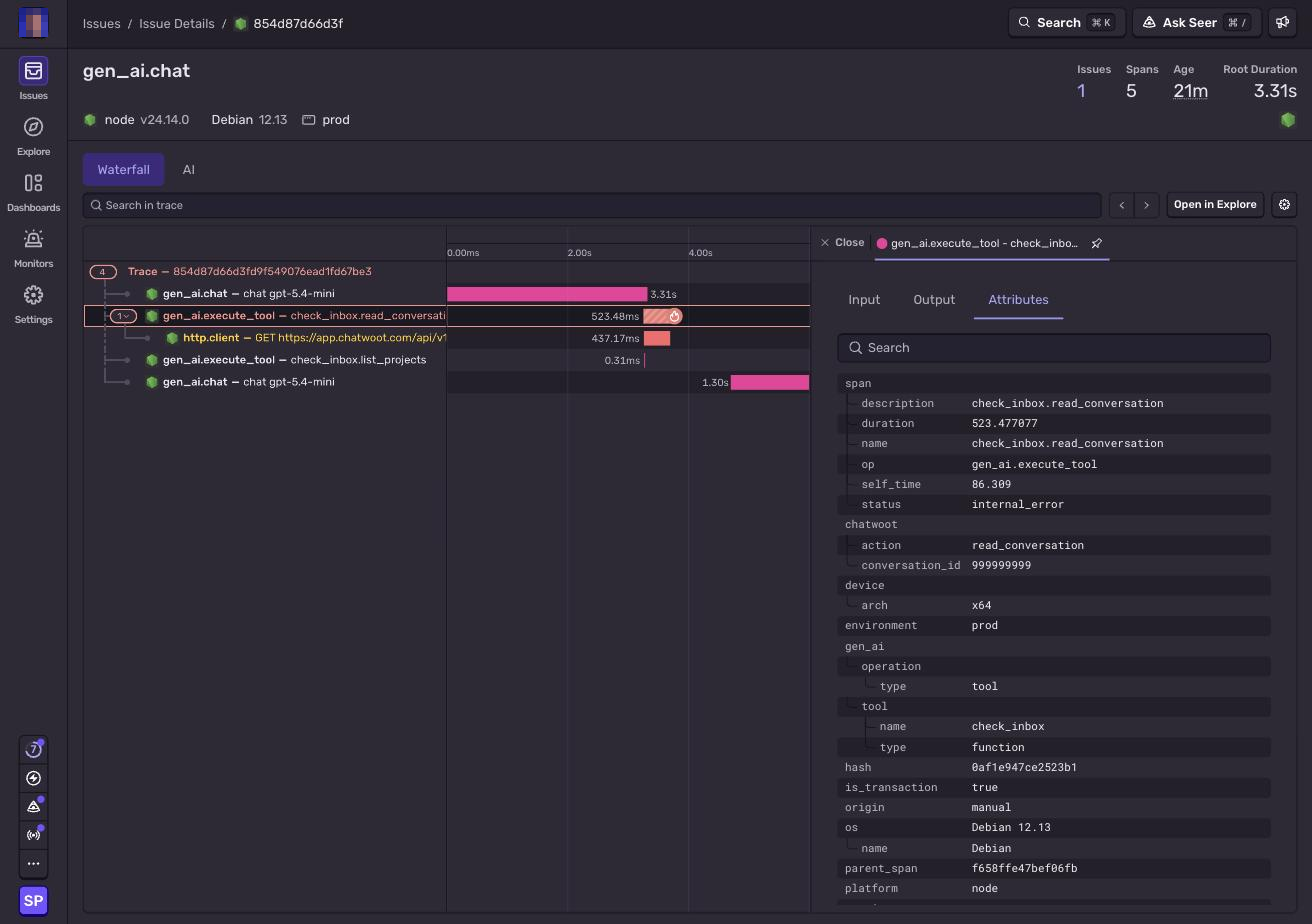1312x924 pixels.
Task: Click the Spans count 5
Action: click(x=1131, y=91)
